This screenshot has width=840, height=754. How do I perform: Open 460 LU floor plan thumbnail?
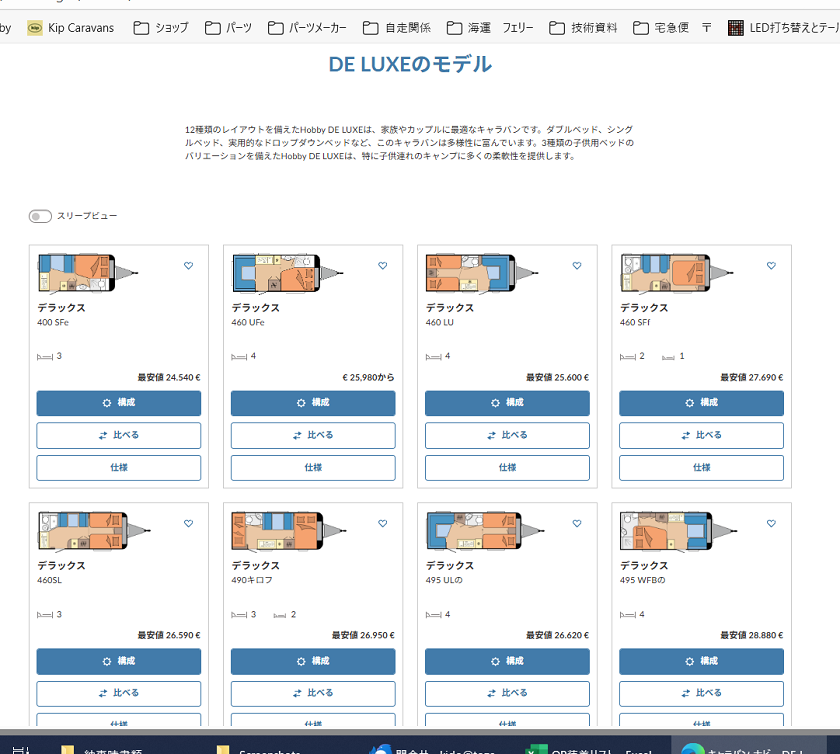pyautogui.click(x=482, y=273)
